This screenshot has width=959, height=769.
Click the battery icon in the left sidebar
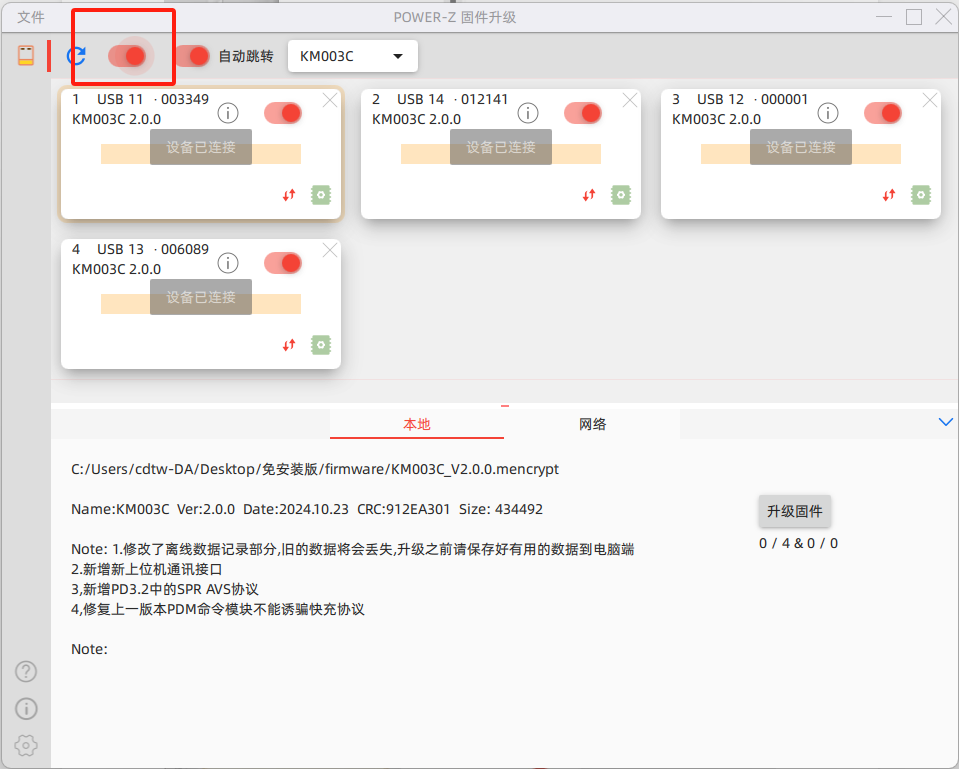pos(25,55)
